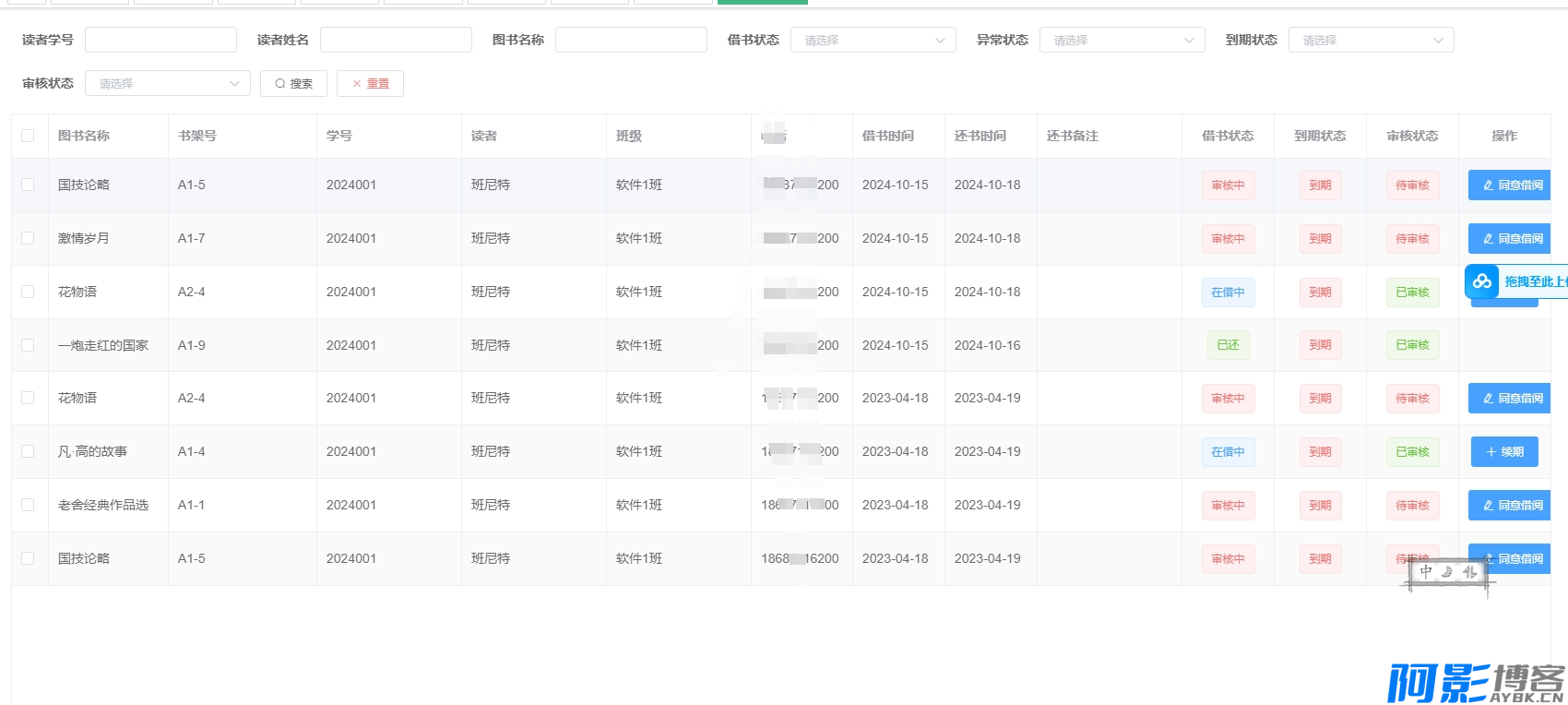Click the plus icon on the 续期 button
1568x705 pixels.
(x=1491, y=452)
